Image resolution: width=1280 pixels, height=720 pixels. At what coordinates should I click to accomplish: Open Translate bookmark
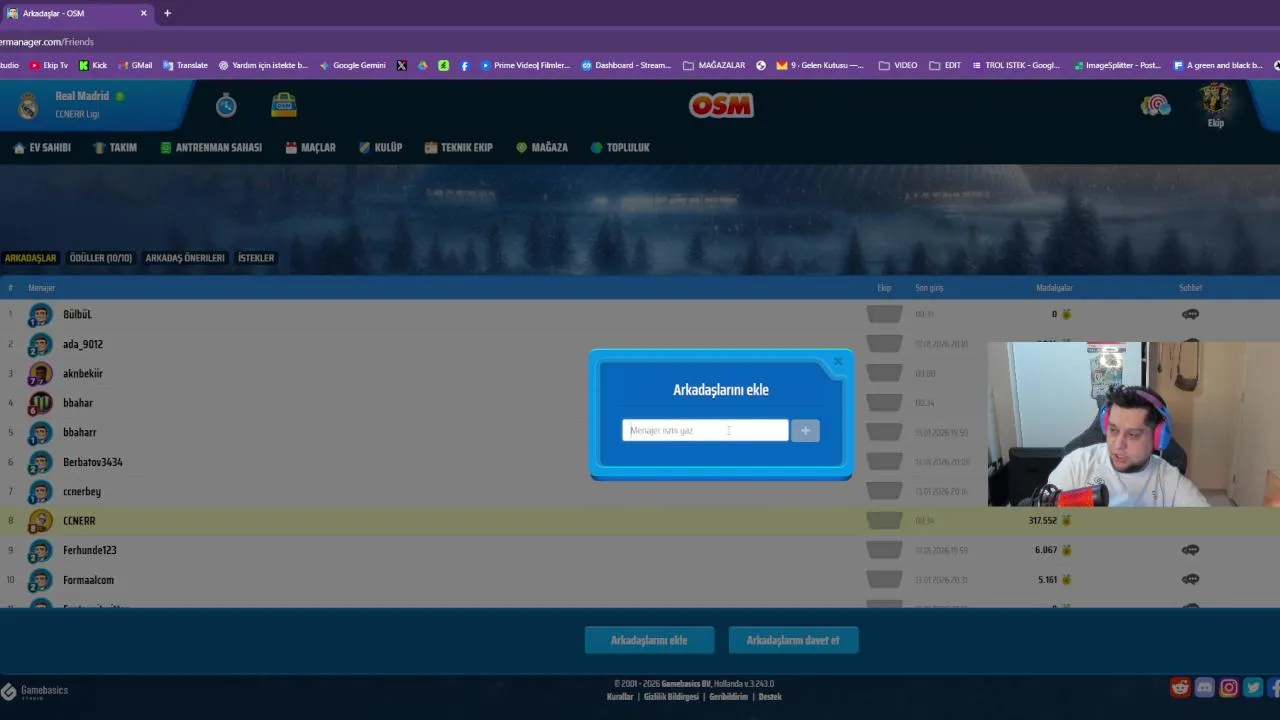click(185, 65)
